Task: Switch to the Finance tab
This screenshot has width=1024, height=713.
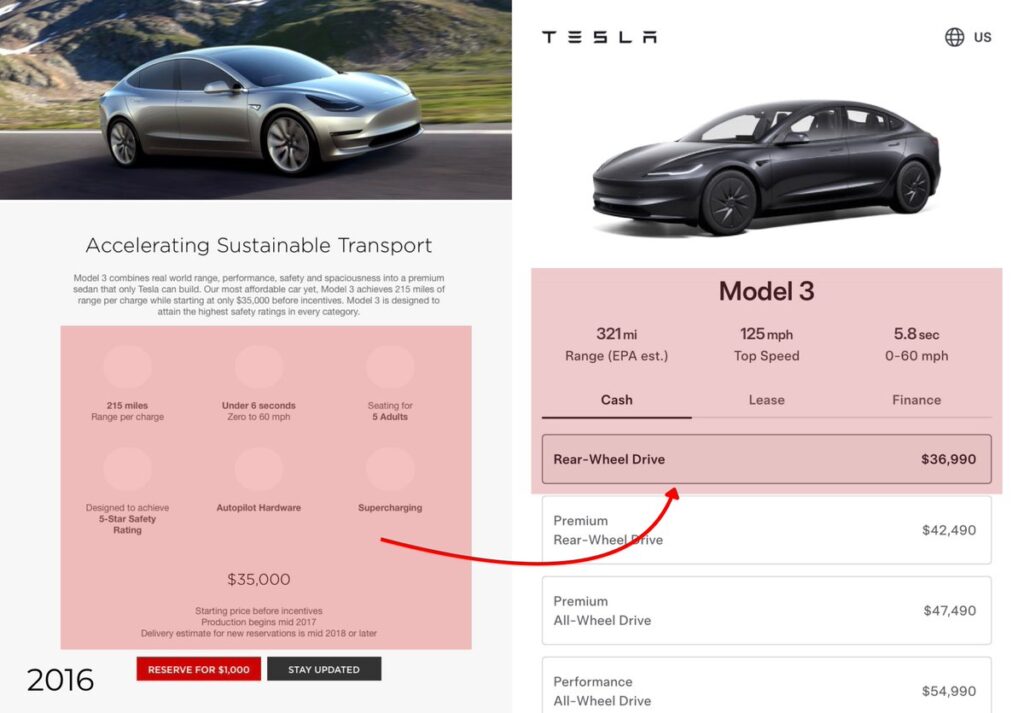Action: [916, 400]
